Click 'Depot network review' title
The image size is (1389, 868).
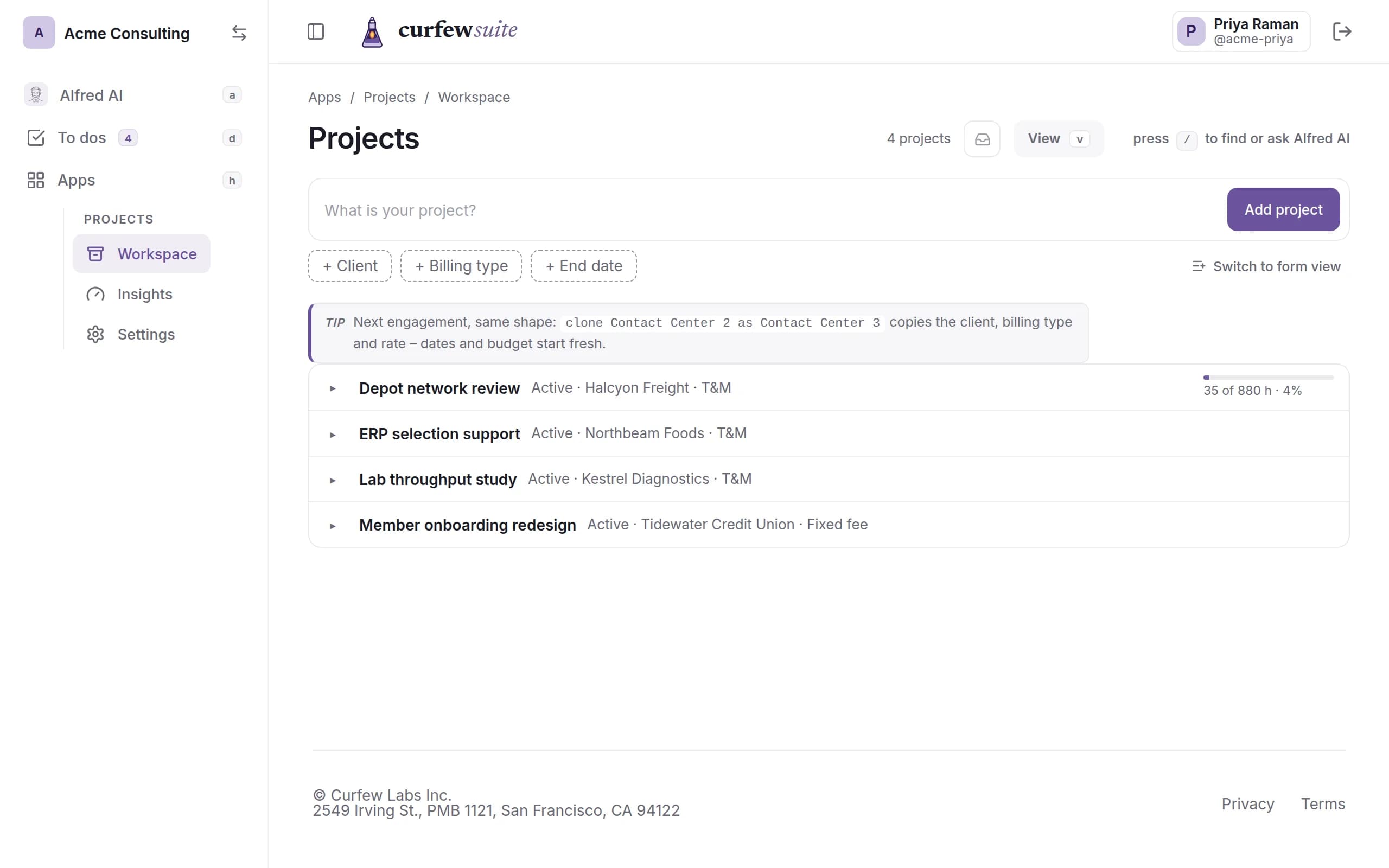click(439, 388)
